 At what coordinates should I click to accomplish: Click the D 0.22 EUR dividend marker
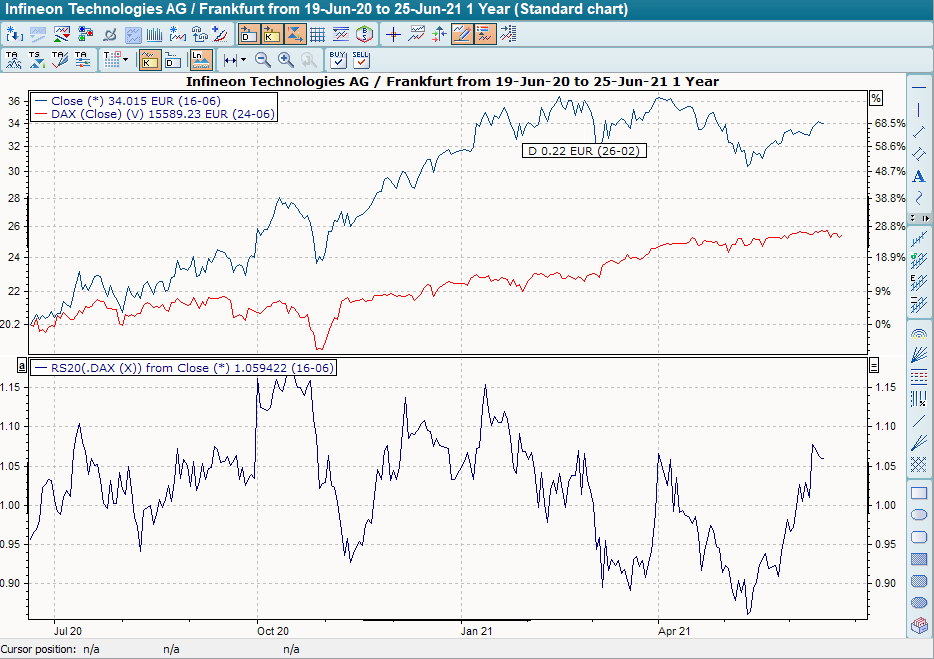[x=584, y=150]
